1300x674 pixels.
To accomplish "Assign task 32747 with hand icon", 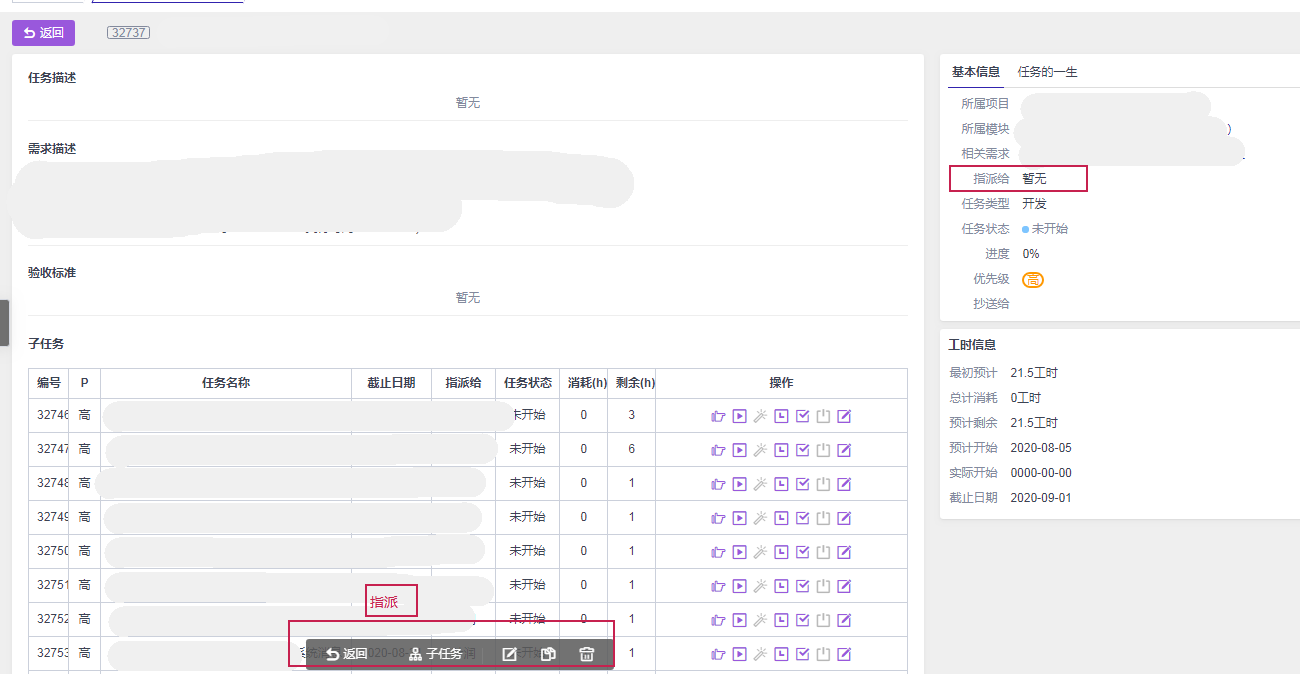I will (x=717, y=450).
